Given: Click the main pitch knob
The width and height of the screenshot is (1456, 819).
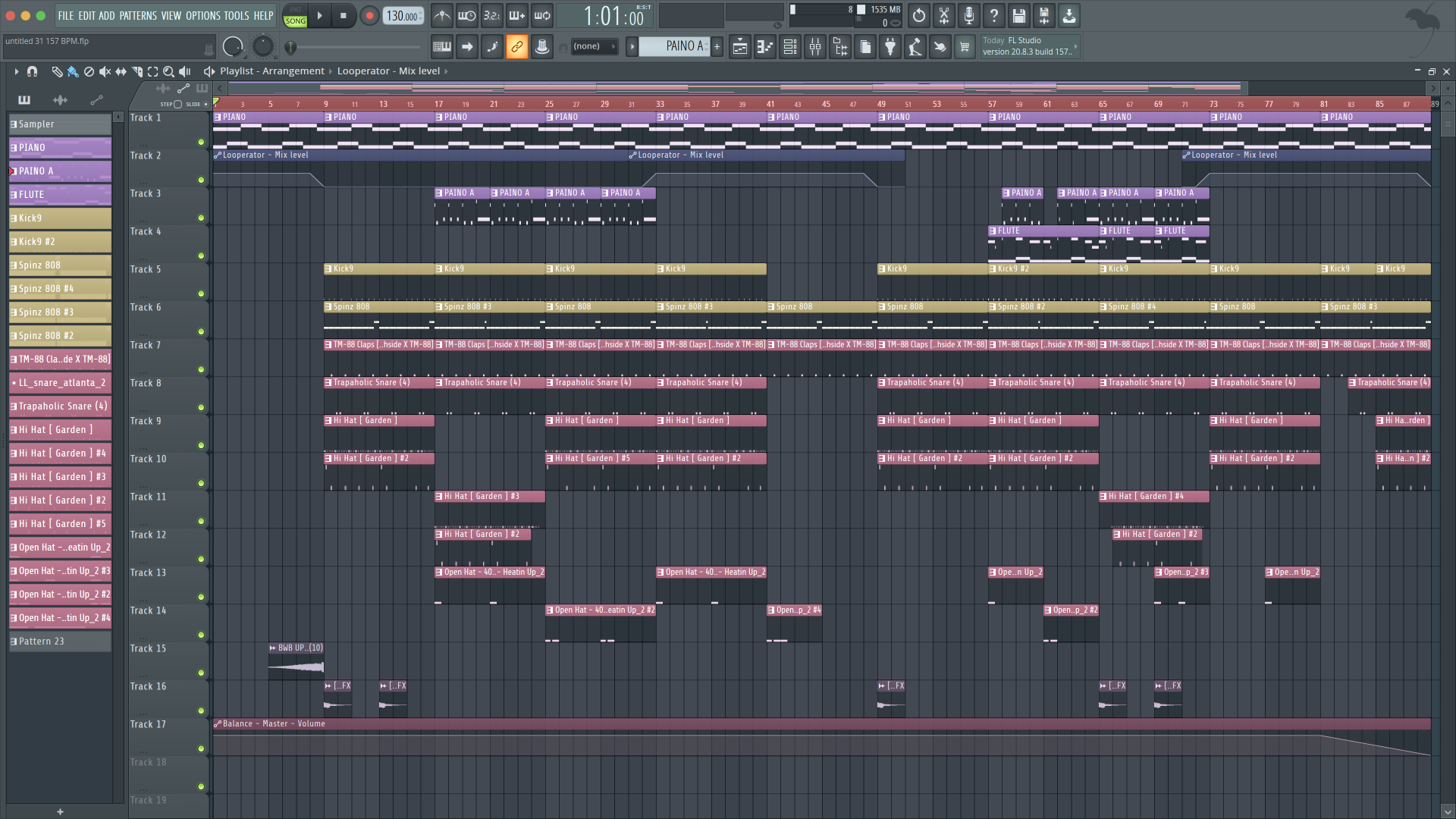Looking at the screenshot, I should pos(262,47).
